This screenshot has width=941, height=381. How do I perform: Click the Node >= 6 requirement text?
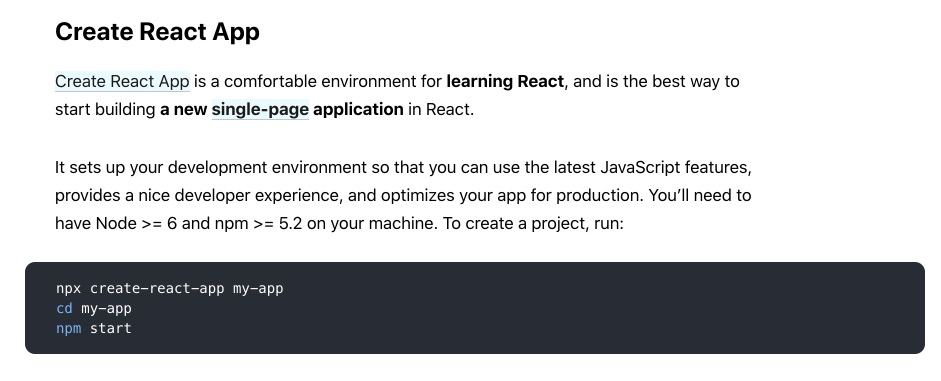pyautogui.click(x=136, y=224)
